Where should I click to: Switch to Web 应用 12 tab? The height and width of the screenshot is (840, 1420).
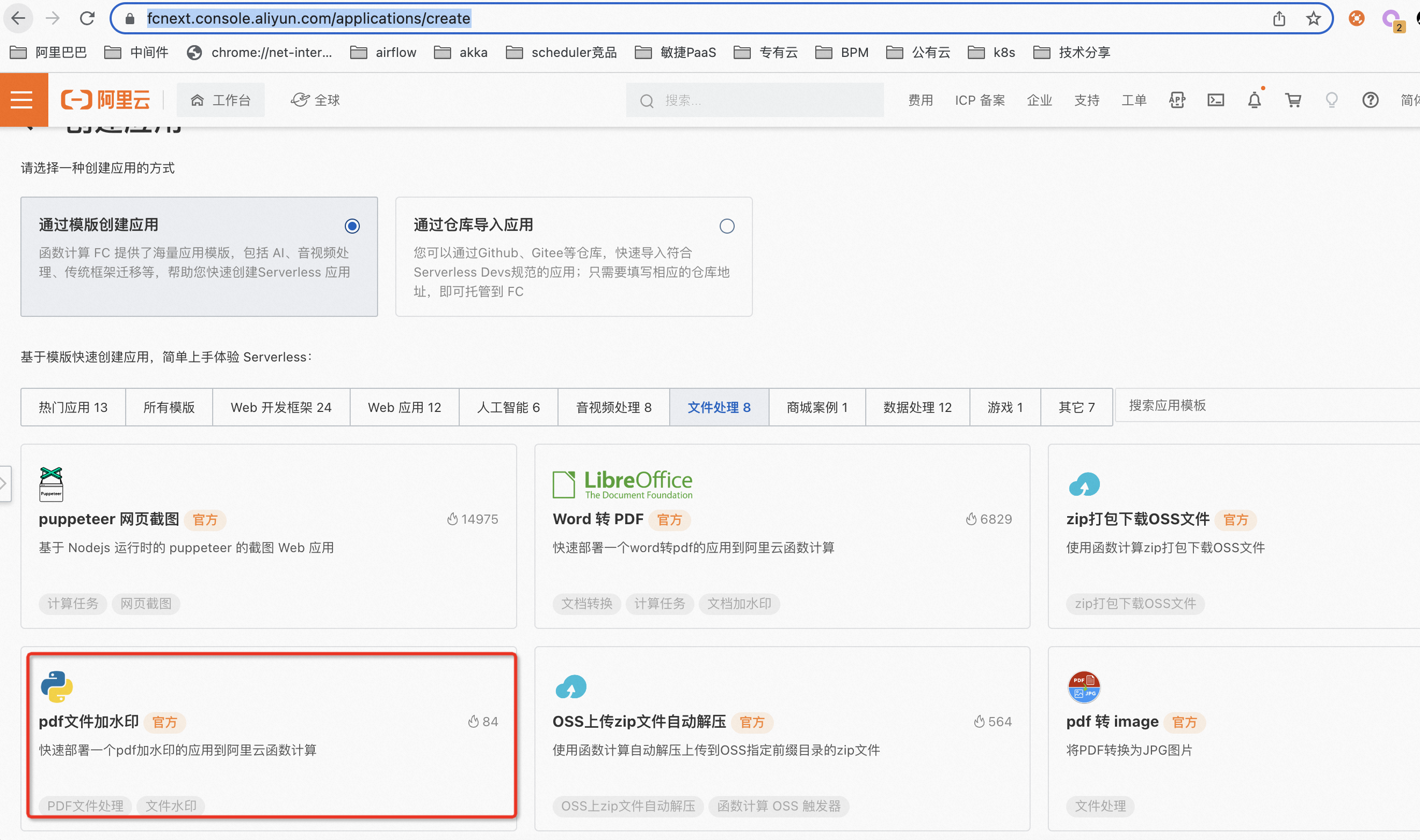pyautogui.click(x=404, y=407)
